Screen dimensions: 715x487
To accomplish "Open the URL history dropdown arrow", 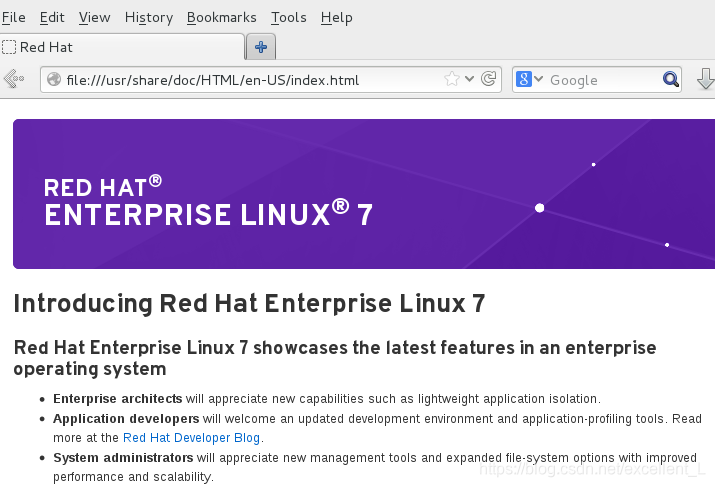I will click(x=469, y=79).
